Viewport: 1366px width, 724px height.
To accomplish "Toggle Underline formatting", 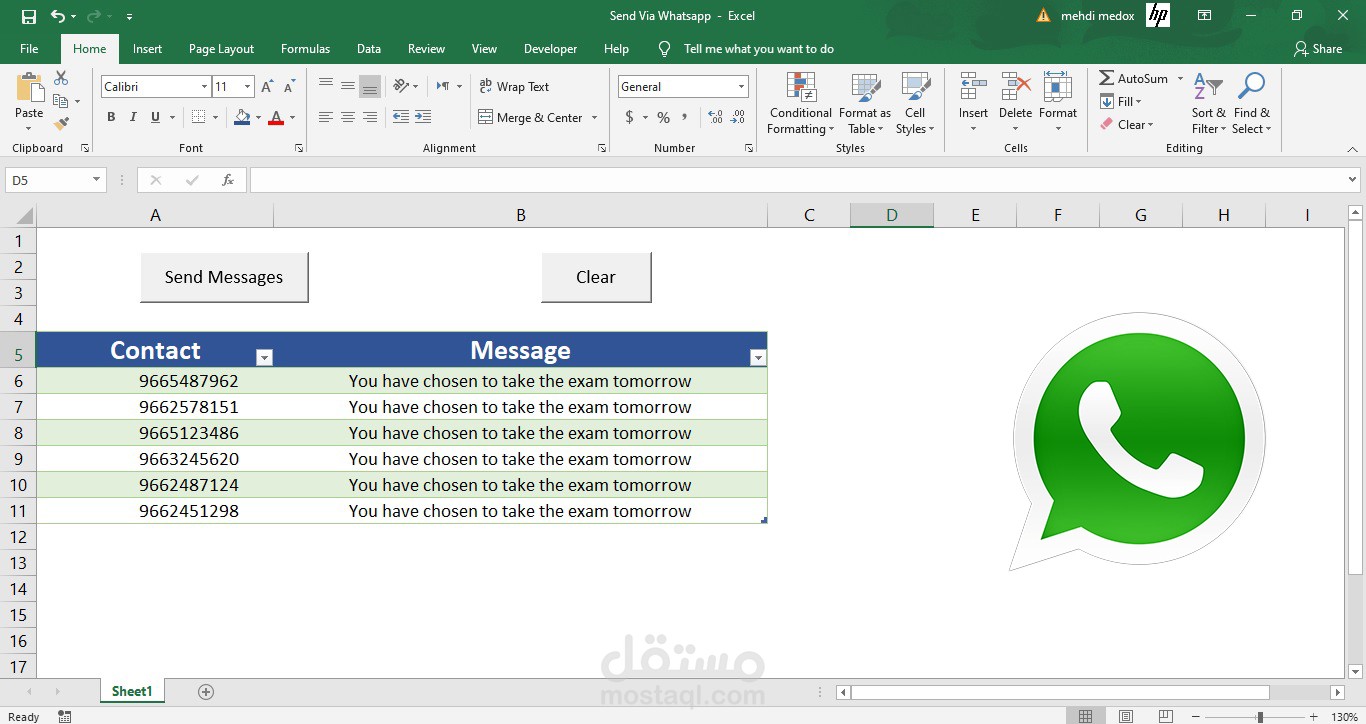I will 155,117.
